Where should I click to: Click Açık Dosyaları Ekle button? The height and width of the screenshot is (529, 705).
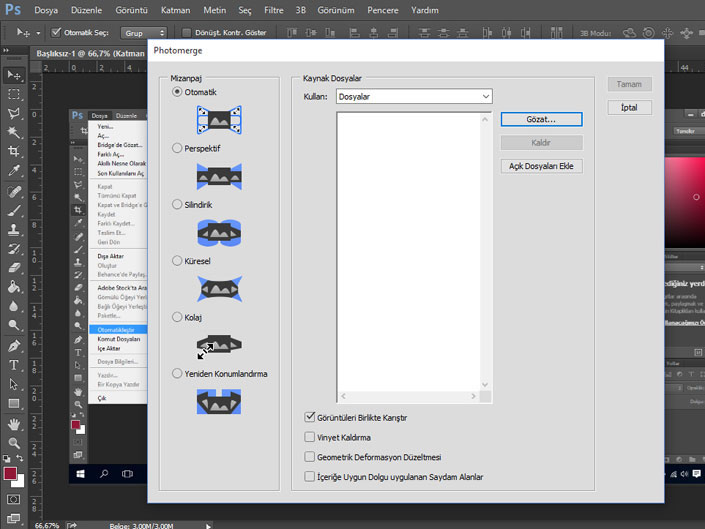point(541,166)
